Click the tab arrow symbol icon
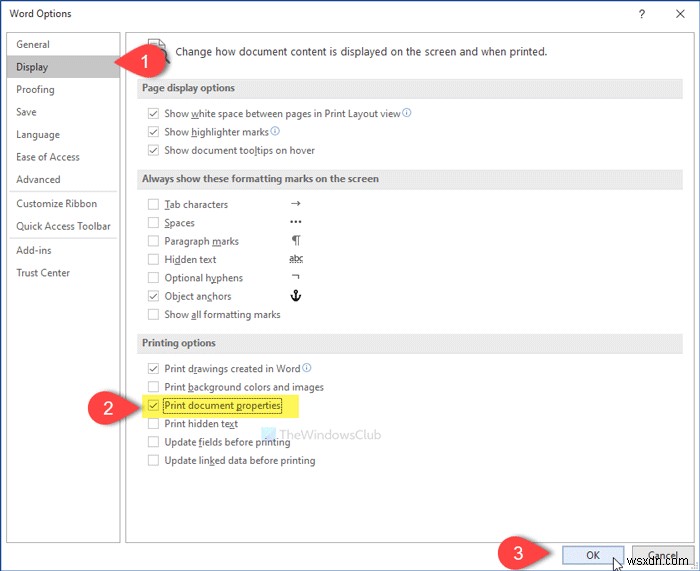700x571 pixels. coord(296,204)
